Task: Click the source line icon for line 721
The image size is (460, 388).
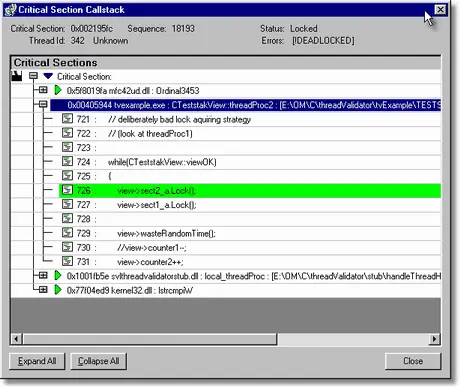Action: [67, 119]
